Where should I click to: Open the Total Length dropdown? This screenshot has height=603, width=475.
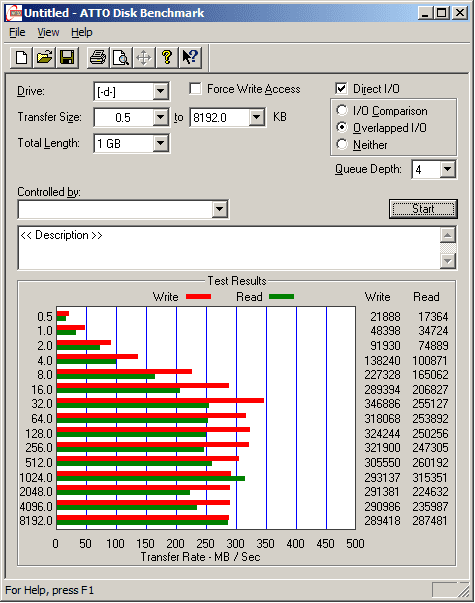point(160,143)
